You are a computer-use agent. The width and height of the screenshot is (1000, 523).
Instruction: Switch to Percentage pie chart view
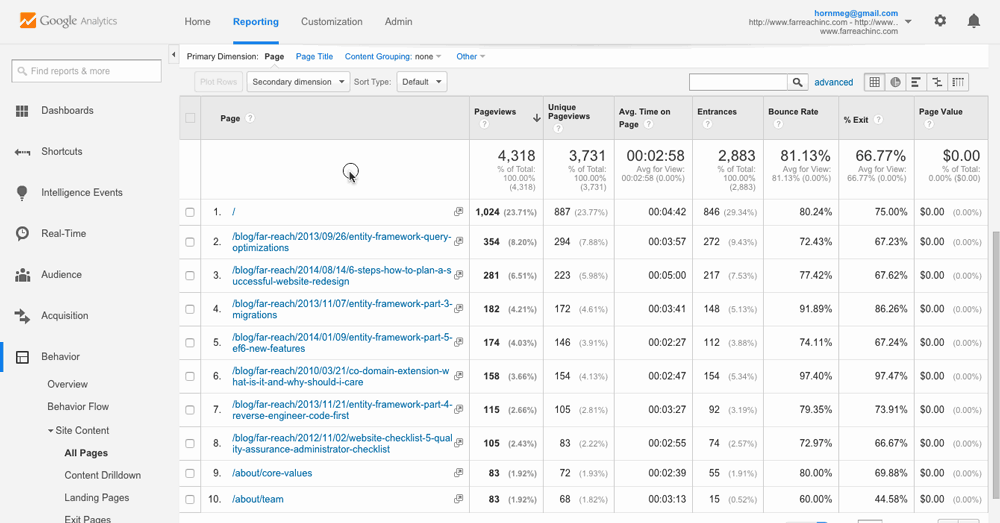click(x=895, y=82)
